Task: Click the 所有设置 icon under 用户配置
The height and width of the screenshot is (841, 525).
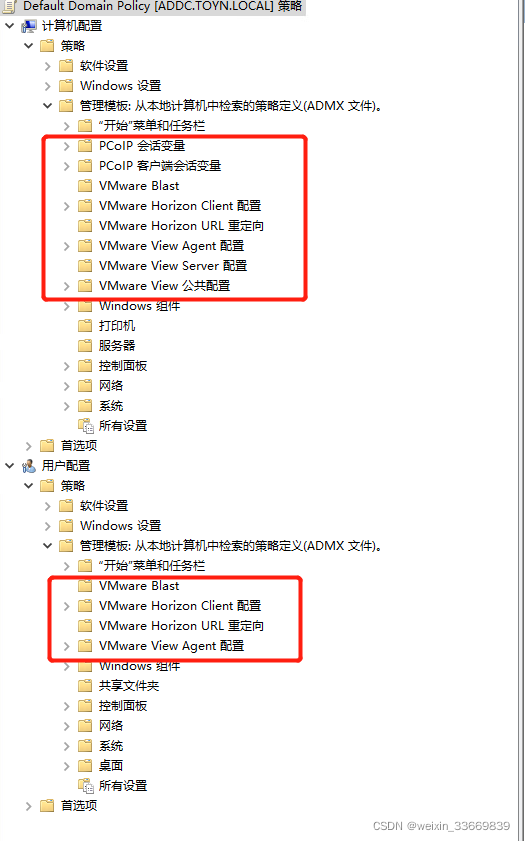Action: (x=85, y=786)
